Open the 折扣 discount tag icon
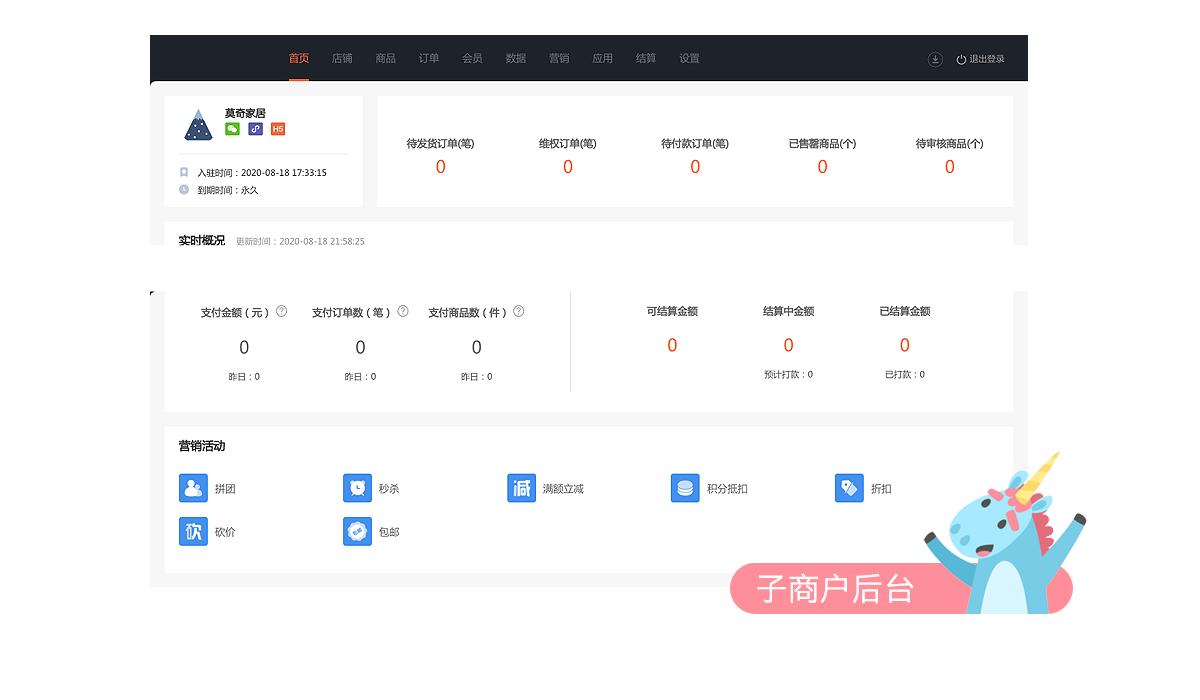1200x700 pixels. 849,488
